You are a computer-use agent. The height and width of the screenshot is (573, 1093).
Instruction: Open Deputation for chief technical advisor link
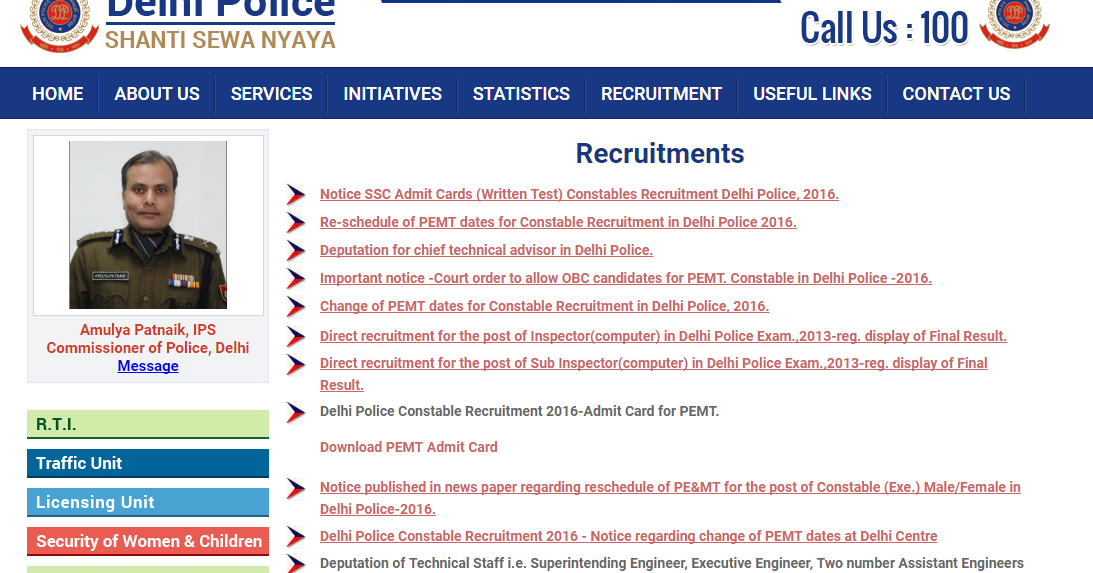(x=487, y=250)
